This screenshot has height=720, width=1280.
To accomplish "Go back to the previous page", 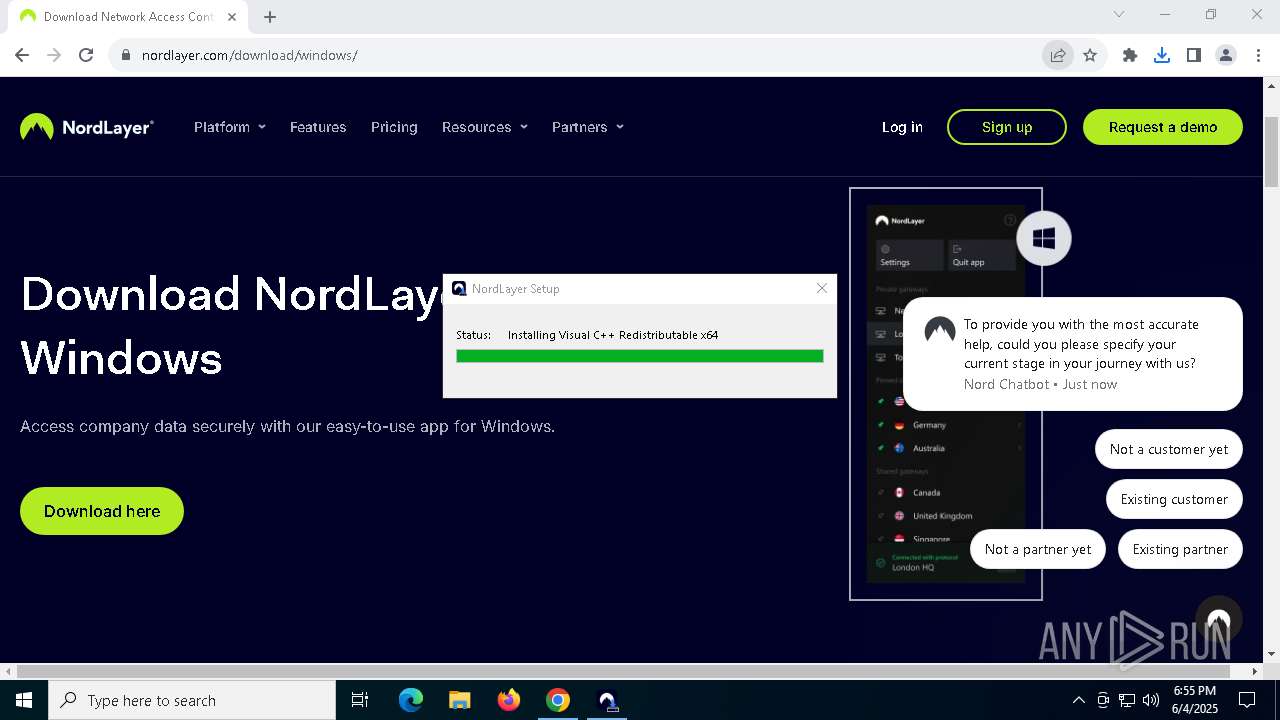I will [x=22, y=55].
